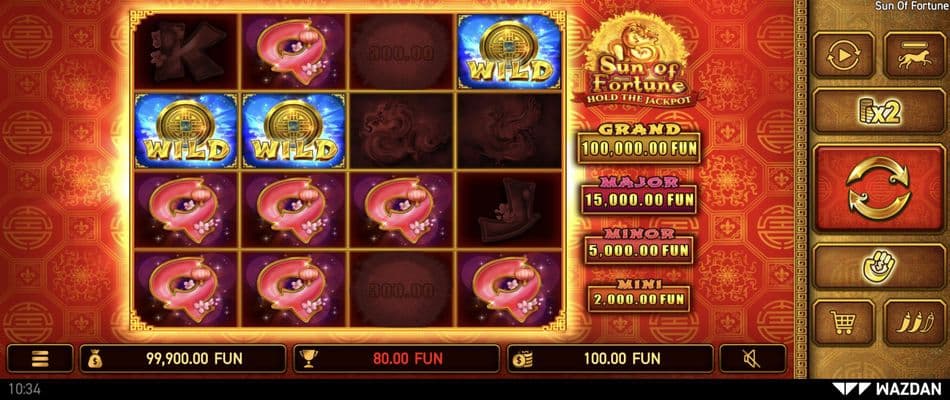
Task: Change spin speed with the horse icon
Action: [914, 55]
